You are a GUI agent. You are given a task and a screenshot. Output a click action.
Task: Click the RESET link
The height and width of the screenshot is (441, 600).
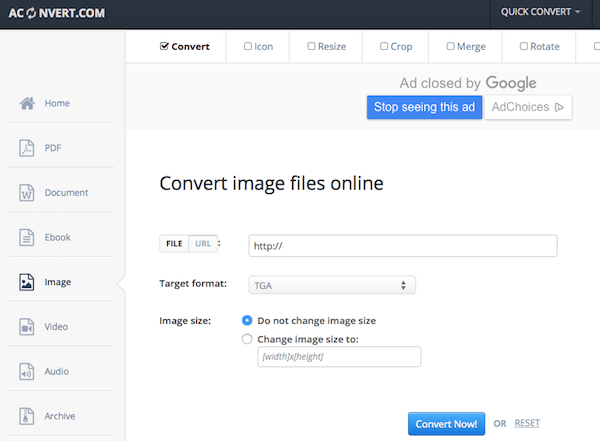(x=527, y=423)
